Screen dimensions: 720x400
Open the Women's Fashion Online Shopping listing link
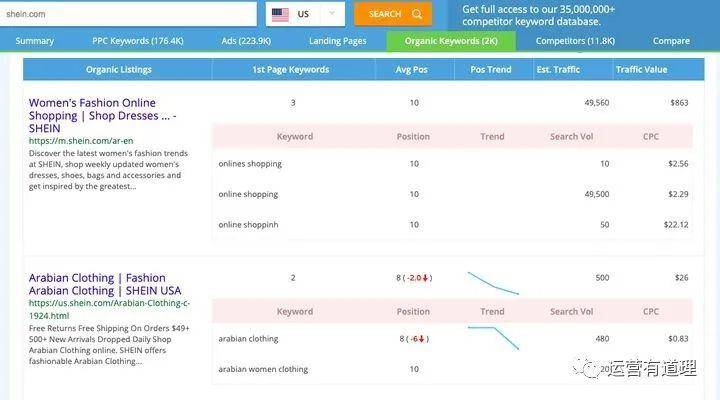pyautogui.click(x=102, y=115)
